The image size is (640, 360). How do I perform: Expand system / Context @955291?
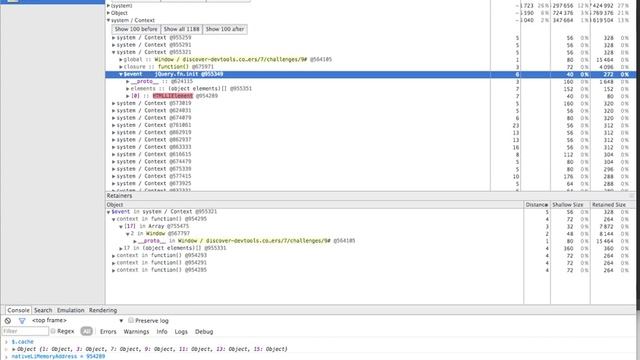(114, 45)
